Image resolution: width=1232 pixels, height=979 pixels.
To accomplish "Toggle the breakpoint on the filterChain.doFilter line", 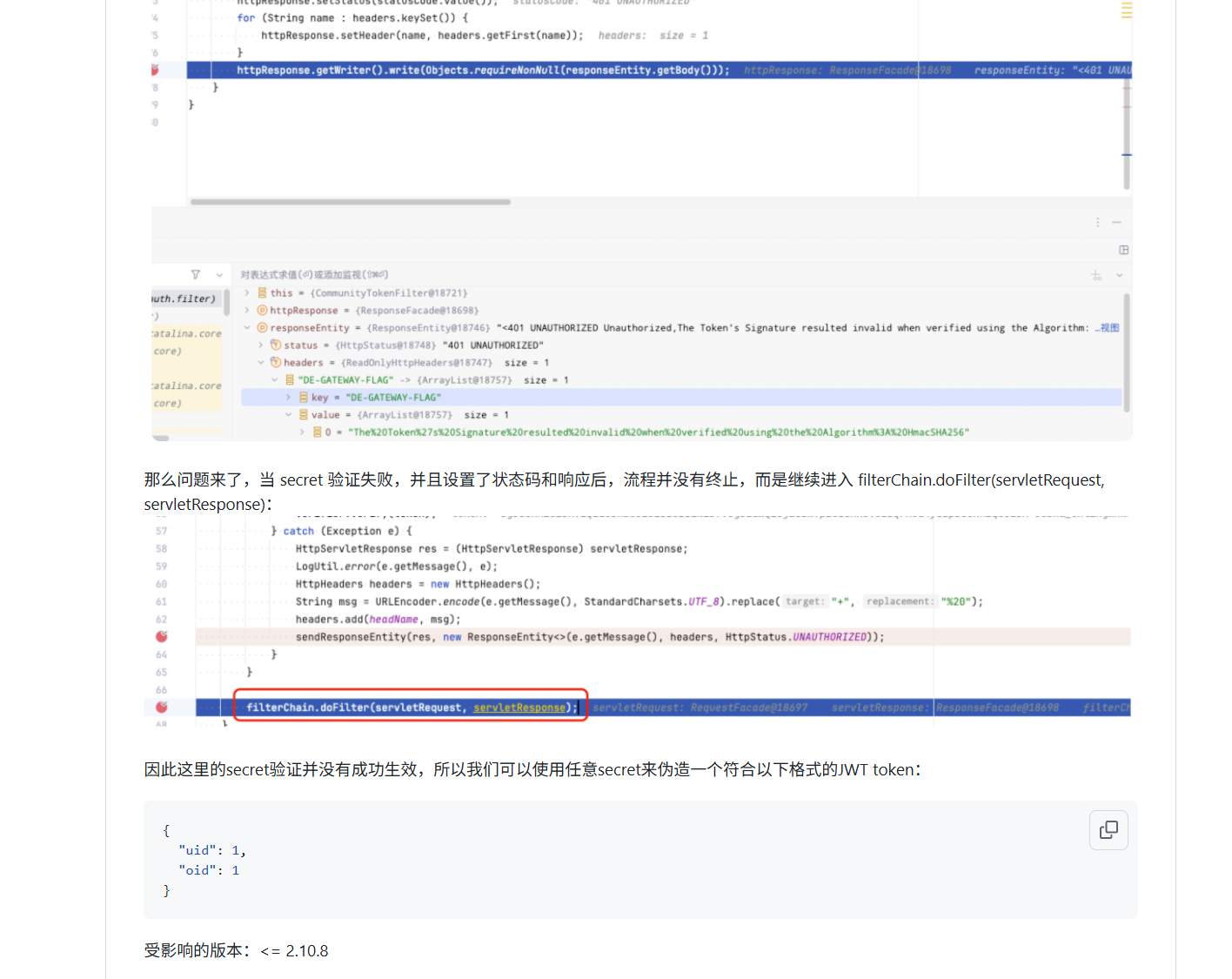I will [x=161, y=707].
